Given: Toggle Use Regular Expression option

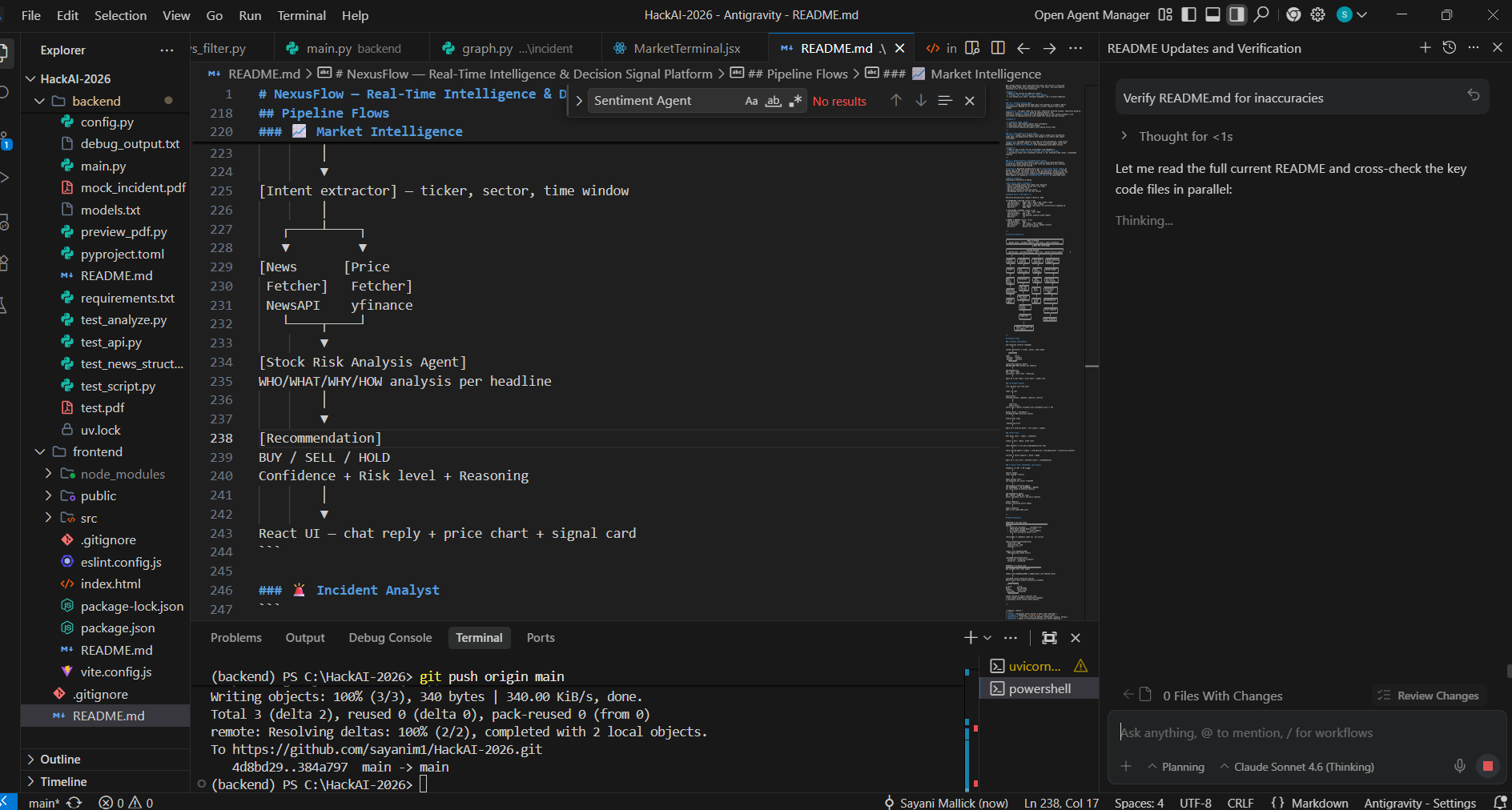Looking at the screenshot, I should click(x=794, y=101).
